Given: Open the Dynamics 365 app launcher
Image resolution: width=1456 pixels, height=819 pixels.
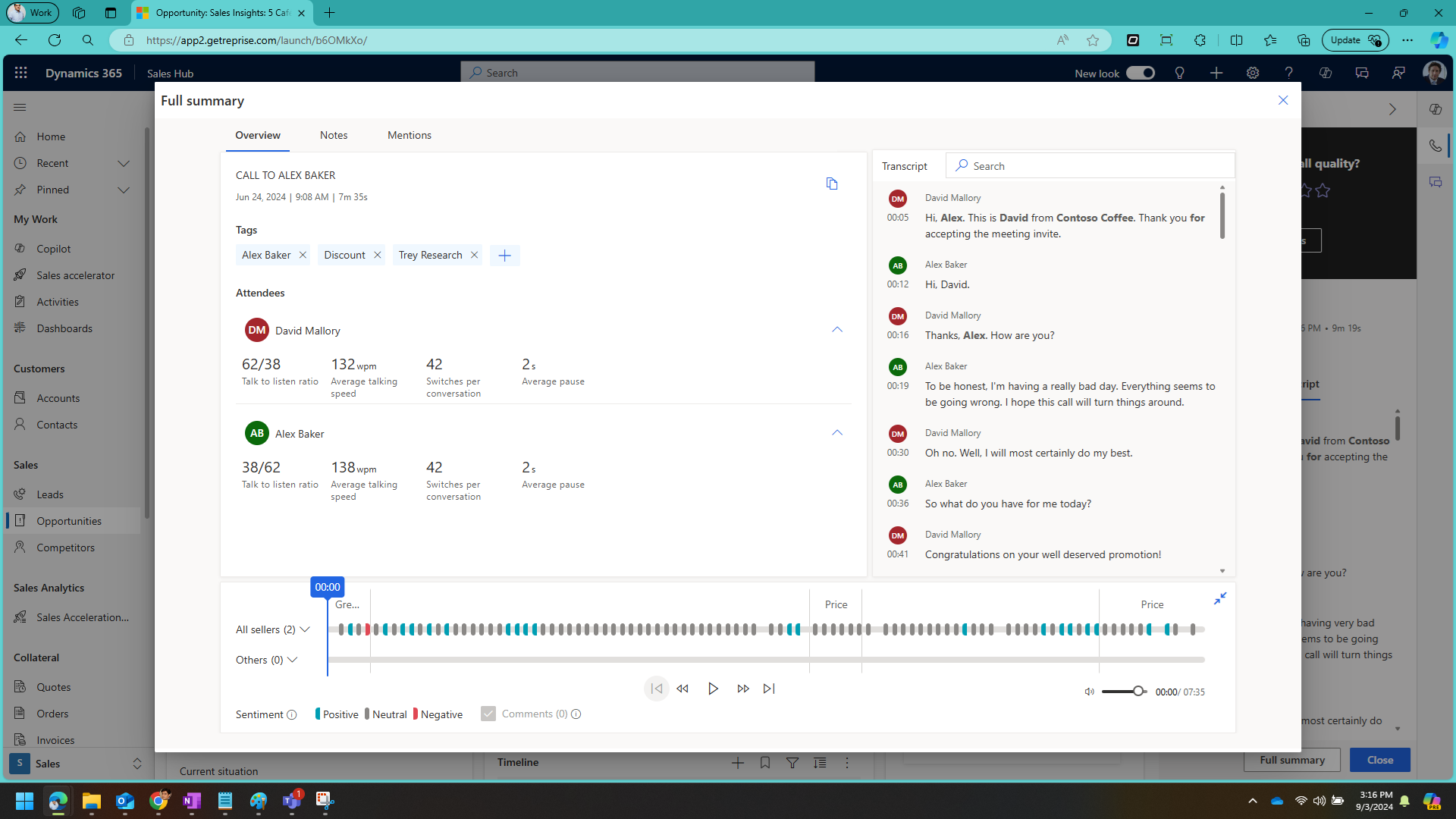Looking at the screenshot, I should click(20, 72).
